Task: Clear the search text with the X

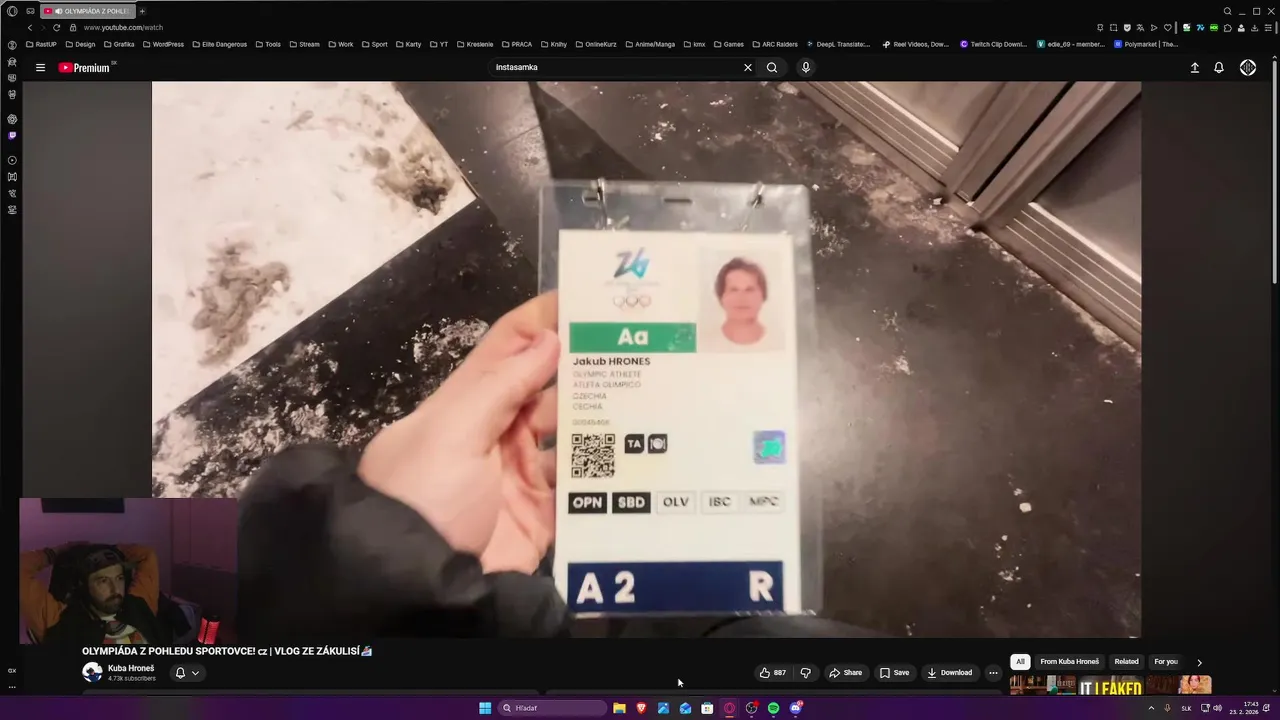Action: pyautogui.click(x=747, y=67)
